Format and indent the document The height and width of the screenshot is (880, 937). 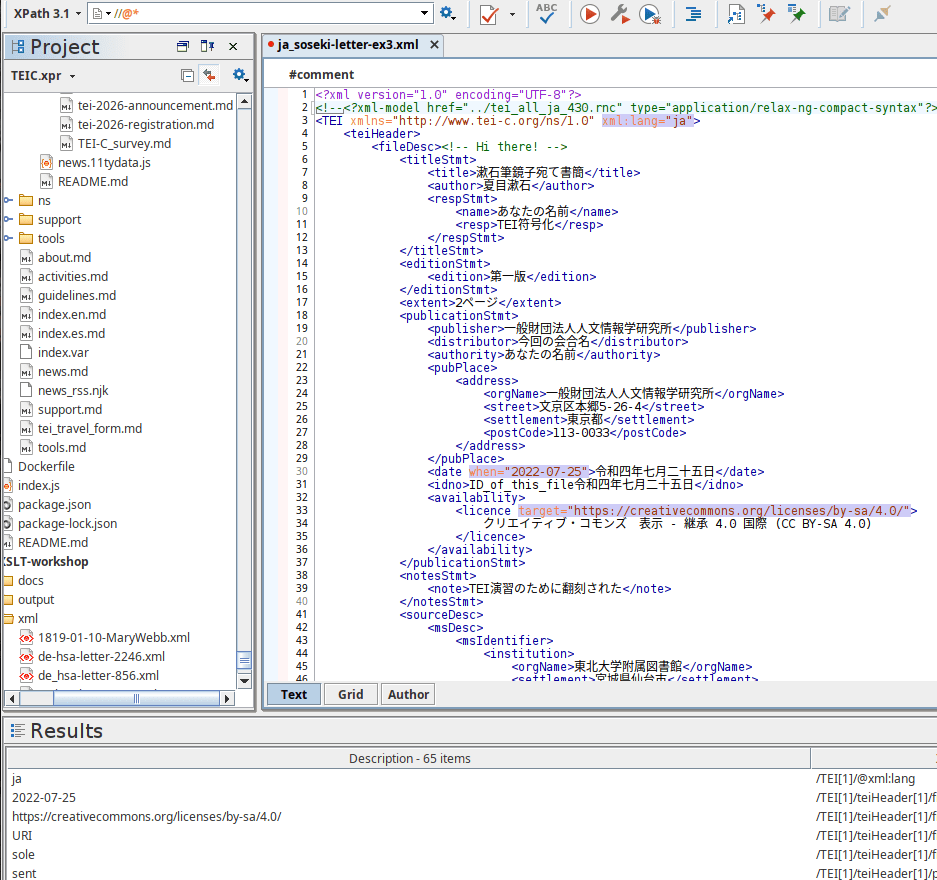coord(693,14)
